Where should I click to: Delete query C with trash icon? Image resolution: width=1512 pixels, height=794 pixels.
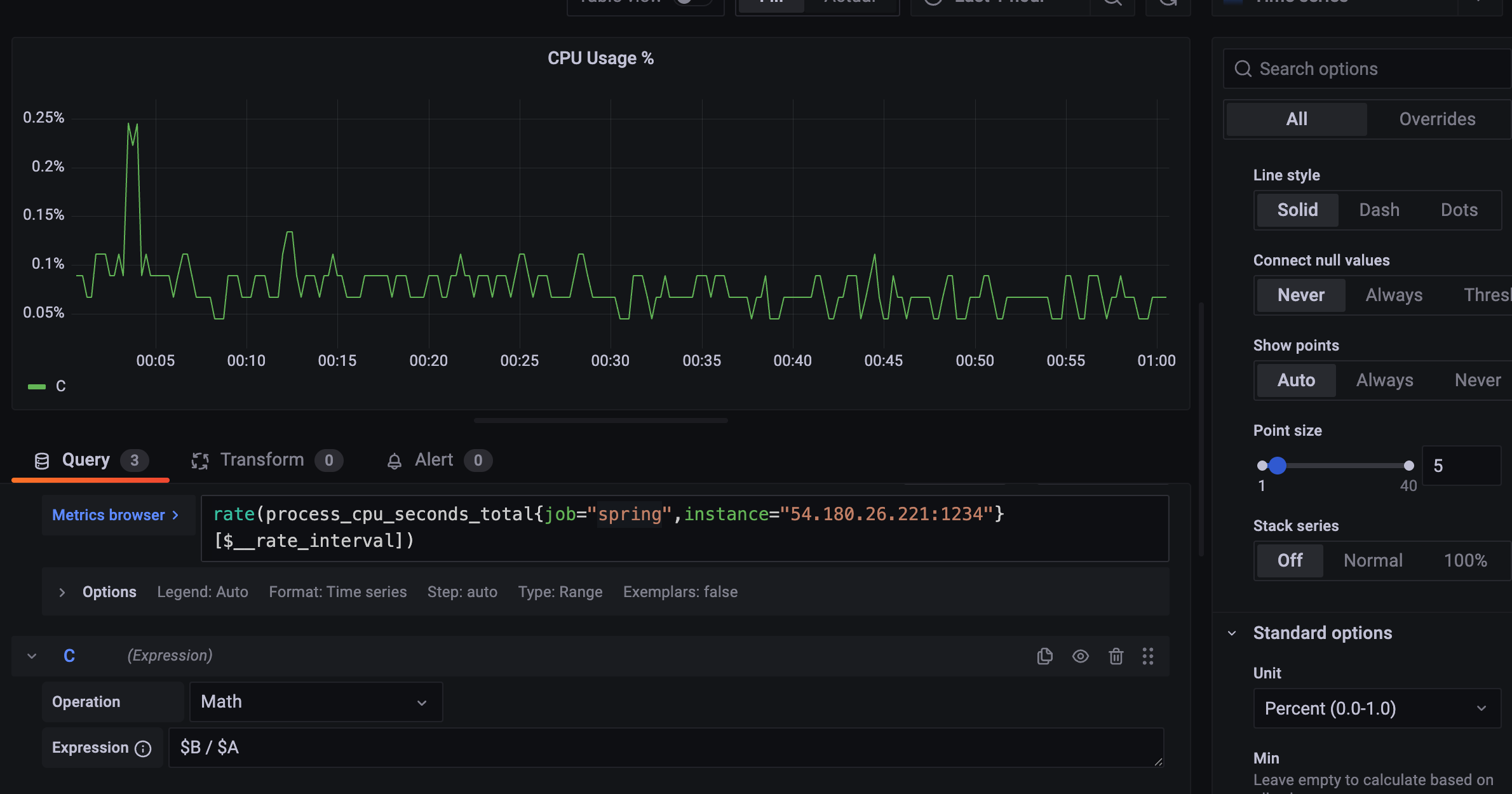1116,656
